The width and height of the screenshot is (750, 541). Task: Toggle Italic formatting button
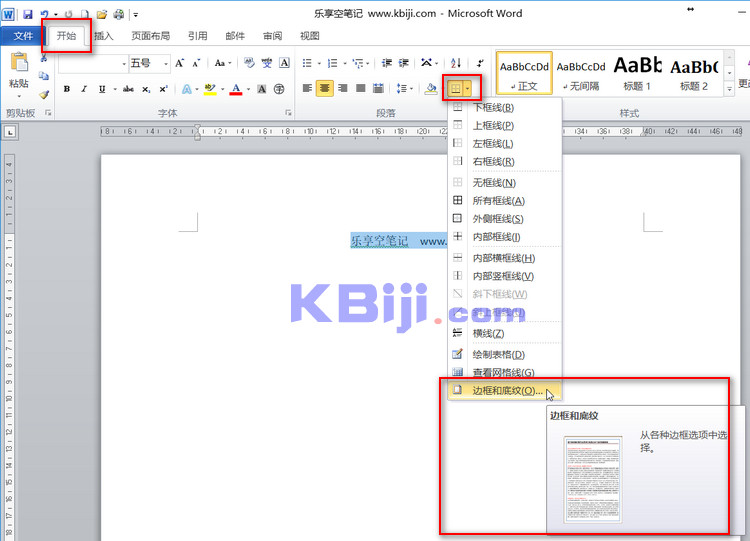(x=84, y=89)
